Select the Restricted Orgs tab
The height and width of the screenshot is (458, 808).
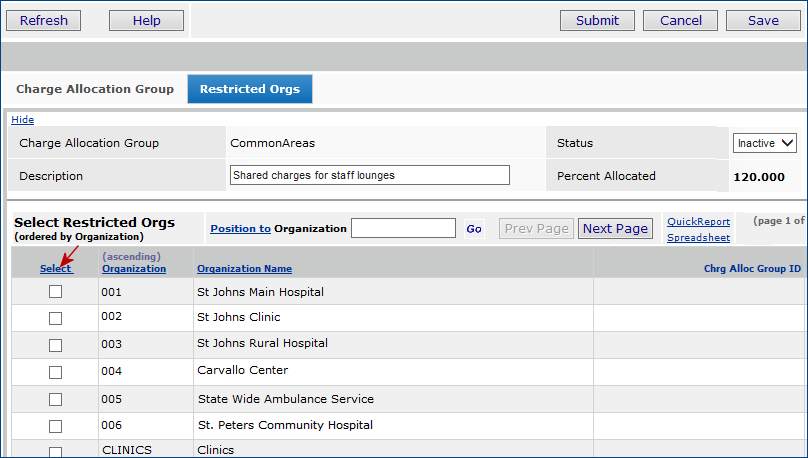250,89
